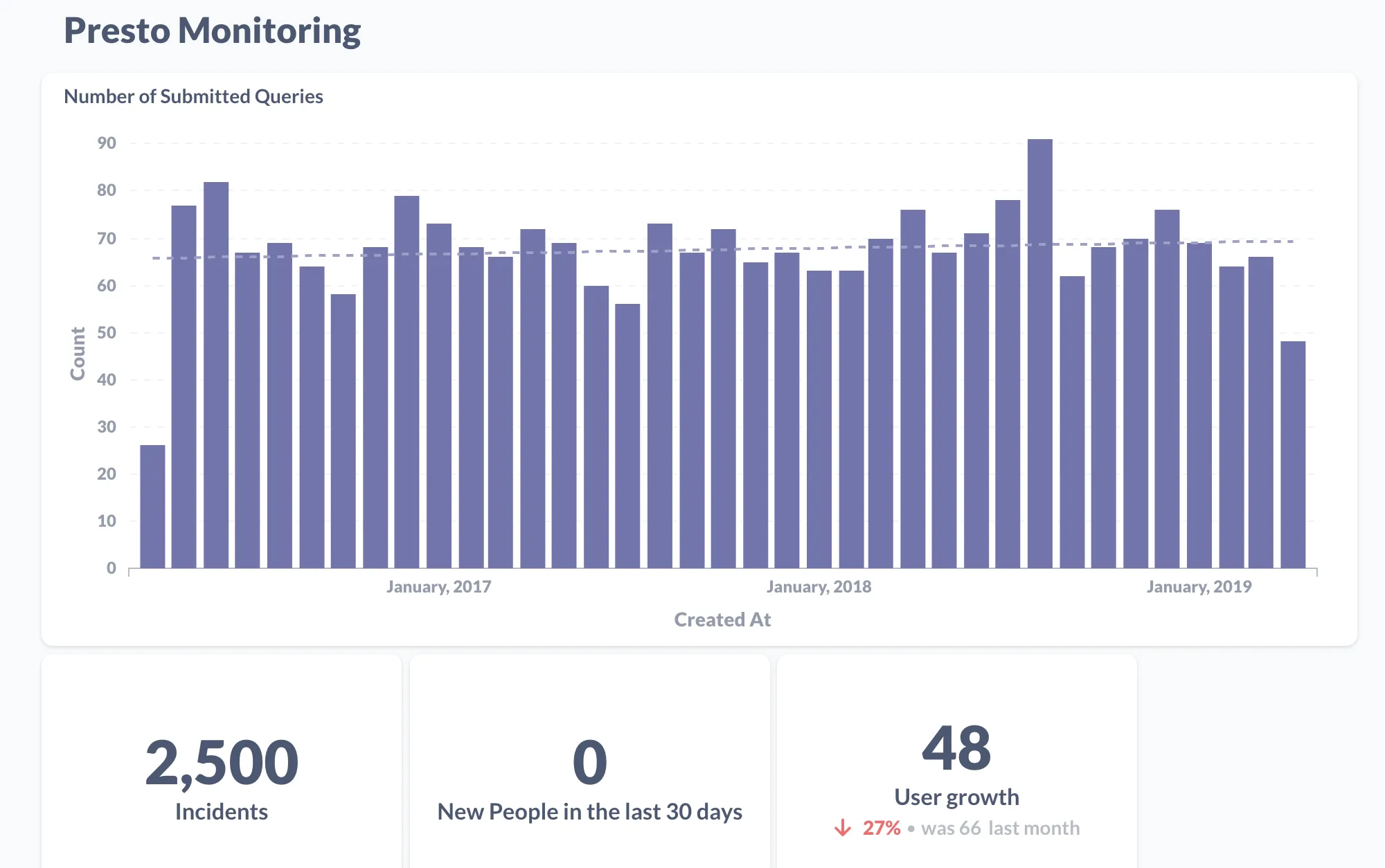Click the 80 y-axis tick label
Image resolution: width=1385 pixels, height=868 pixels.
[x=107, y=190]
